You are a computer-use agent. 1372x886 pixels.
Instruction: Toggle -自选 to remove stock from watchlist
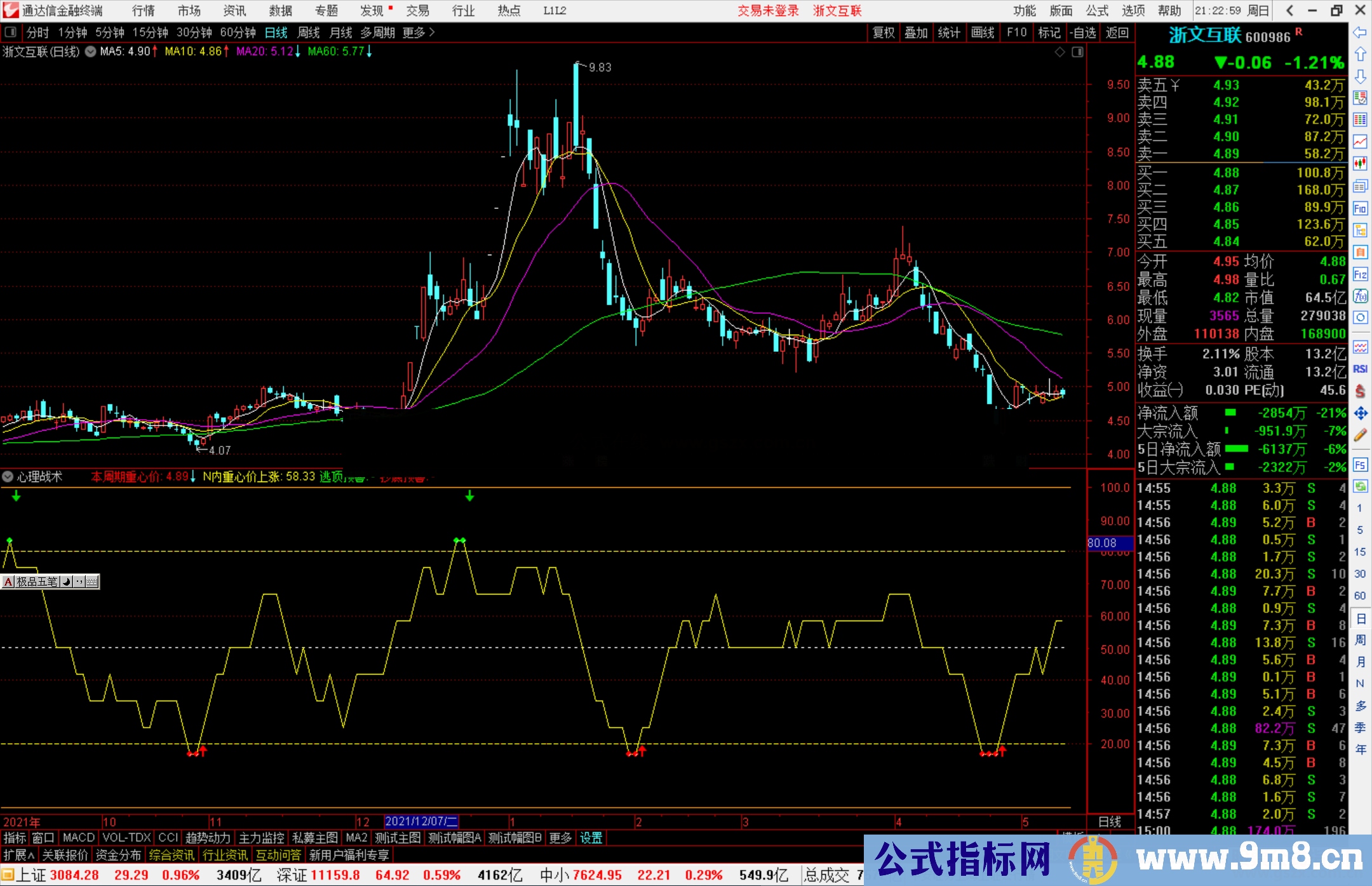point(1084,32)
